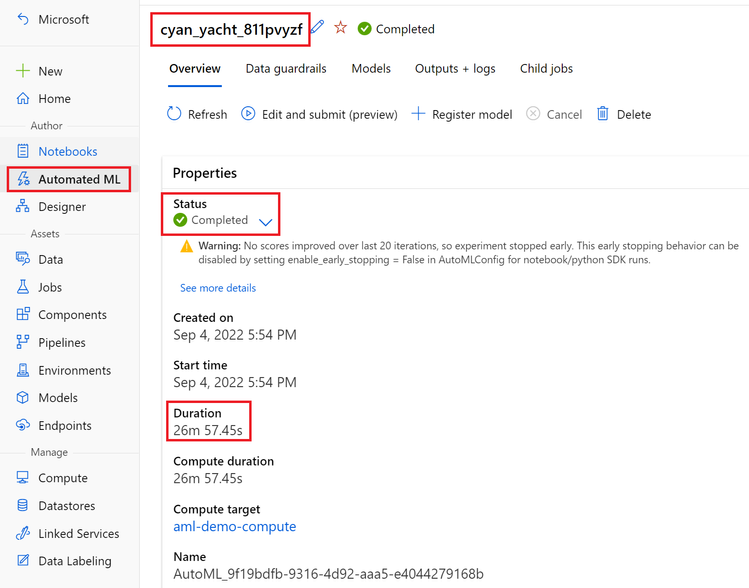Click the Cancel button in toolbar
Image resolution: width=749 pixels, height=588 pixels.
(554, 114)
